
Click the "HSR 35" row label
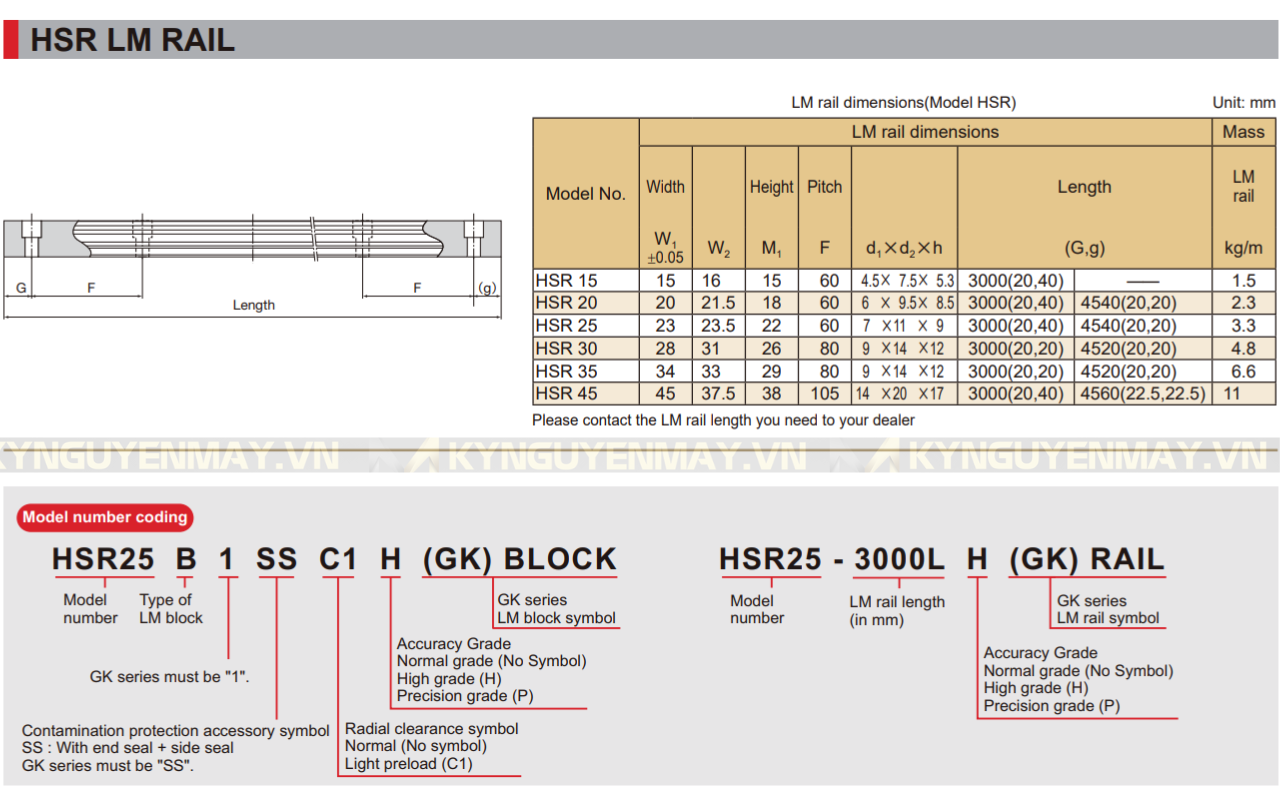(566, 371)
